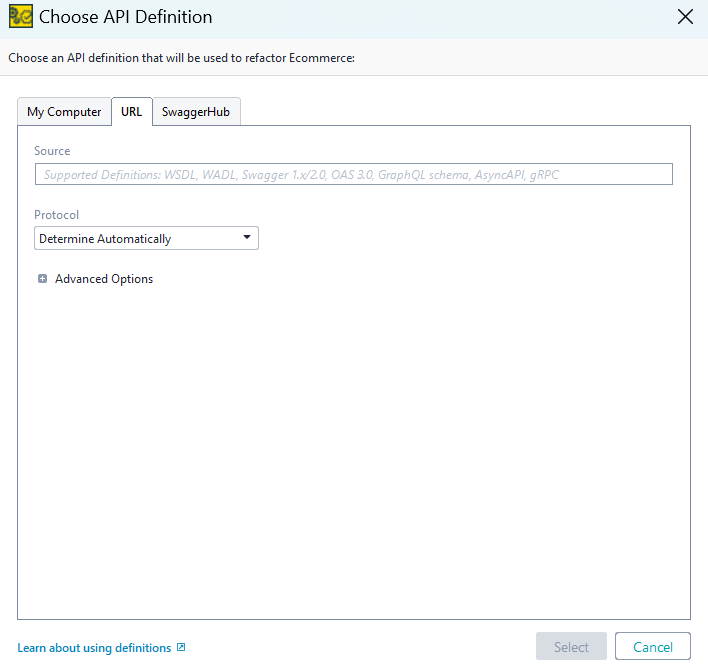This screenshot has width=708, height=665.
Task: Close the Choose API Definition dialog
Action: coord(685,17)
